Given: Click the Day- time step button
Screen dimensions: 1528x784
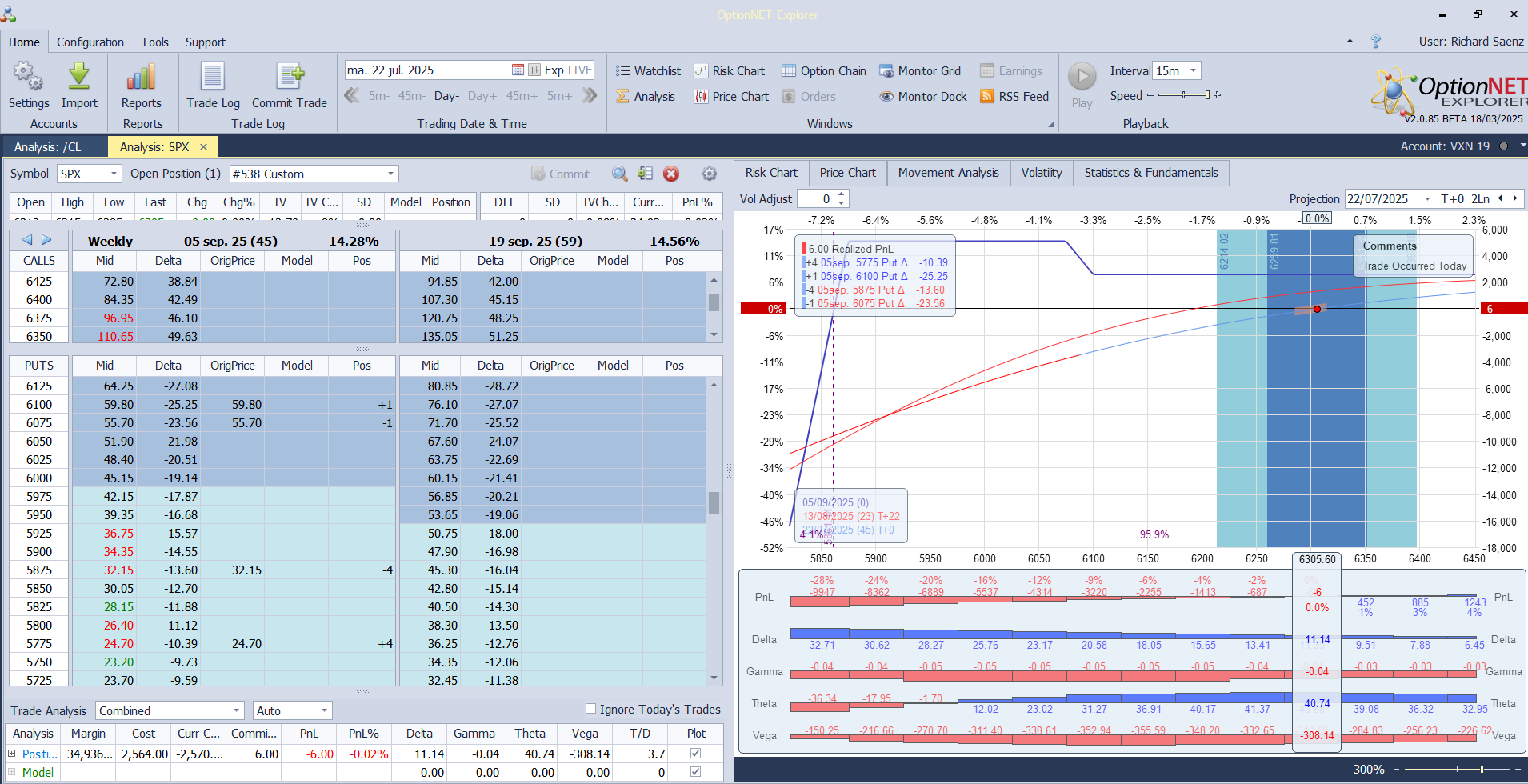Looking at the screenshot, I should (446, 96).
